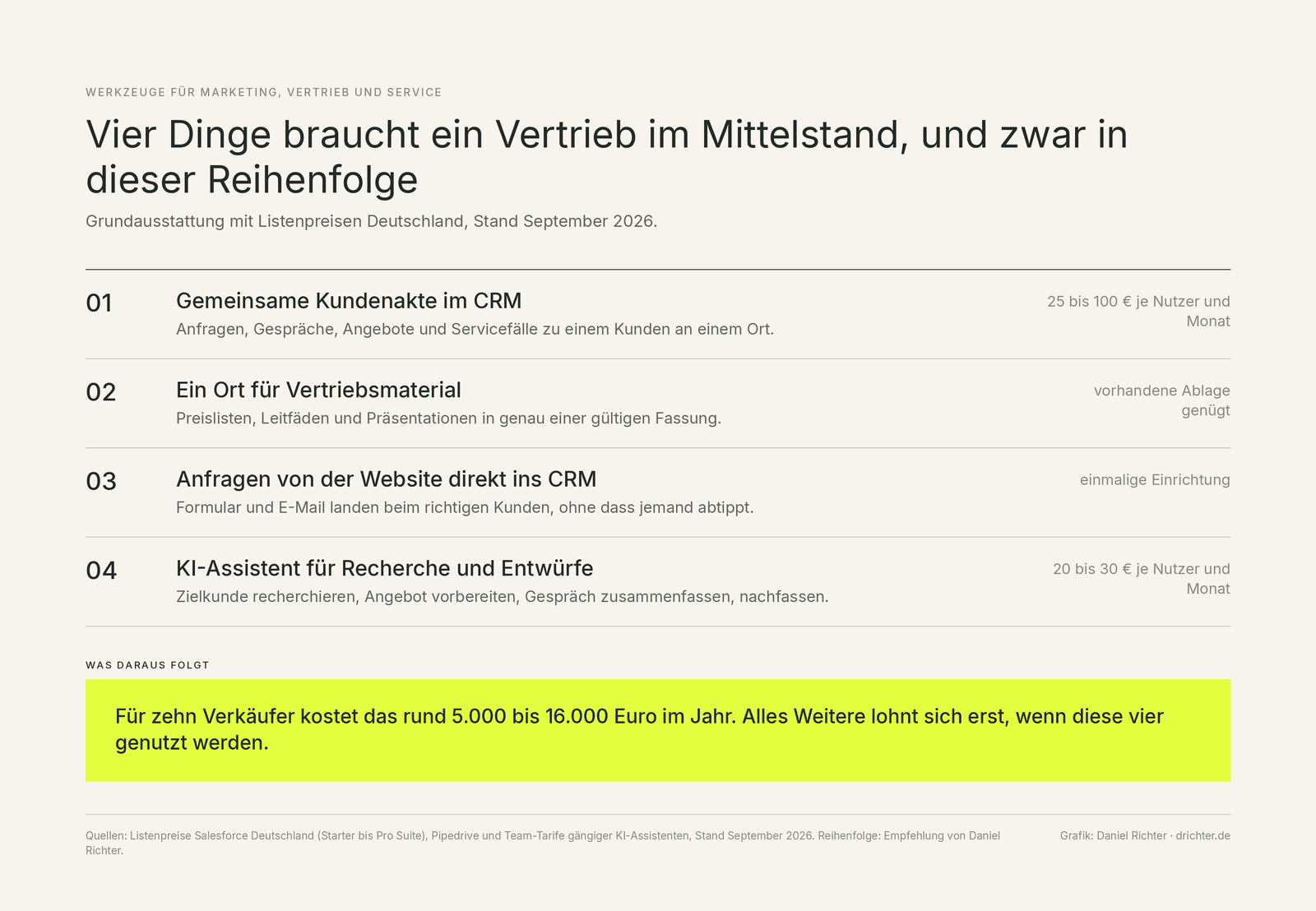
Task: Click the headline 'Vier Dinge braucht ein Vertrieb'
Action: [x=606, y=157]
